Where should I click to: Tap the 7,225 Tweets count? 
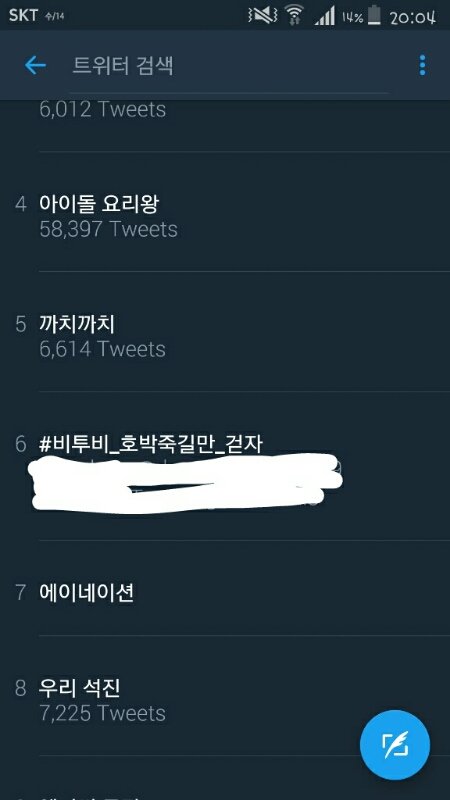[103, 713]
